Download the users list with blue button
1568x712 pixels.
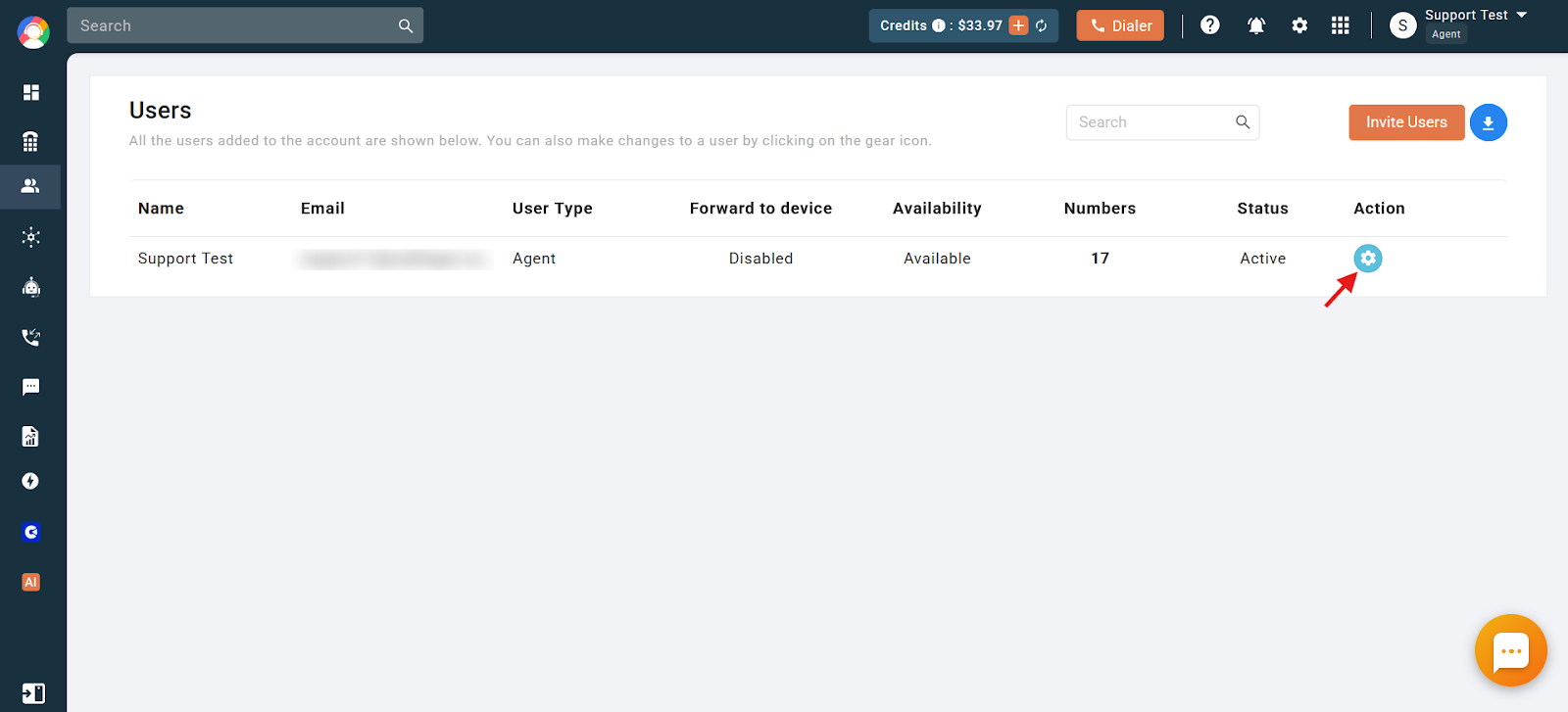[1489, 122]
